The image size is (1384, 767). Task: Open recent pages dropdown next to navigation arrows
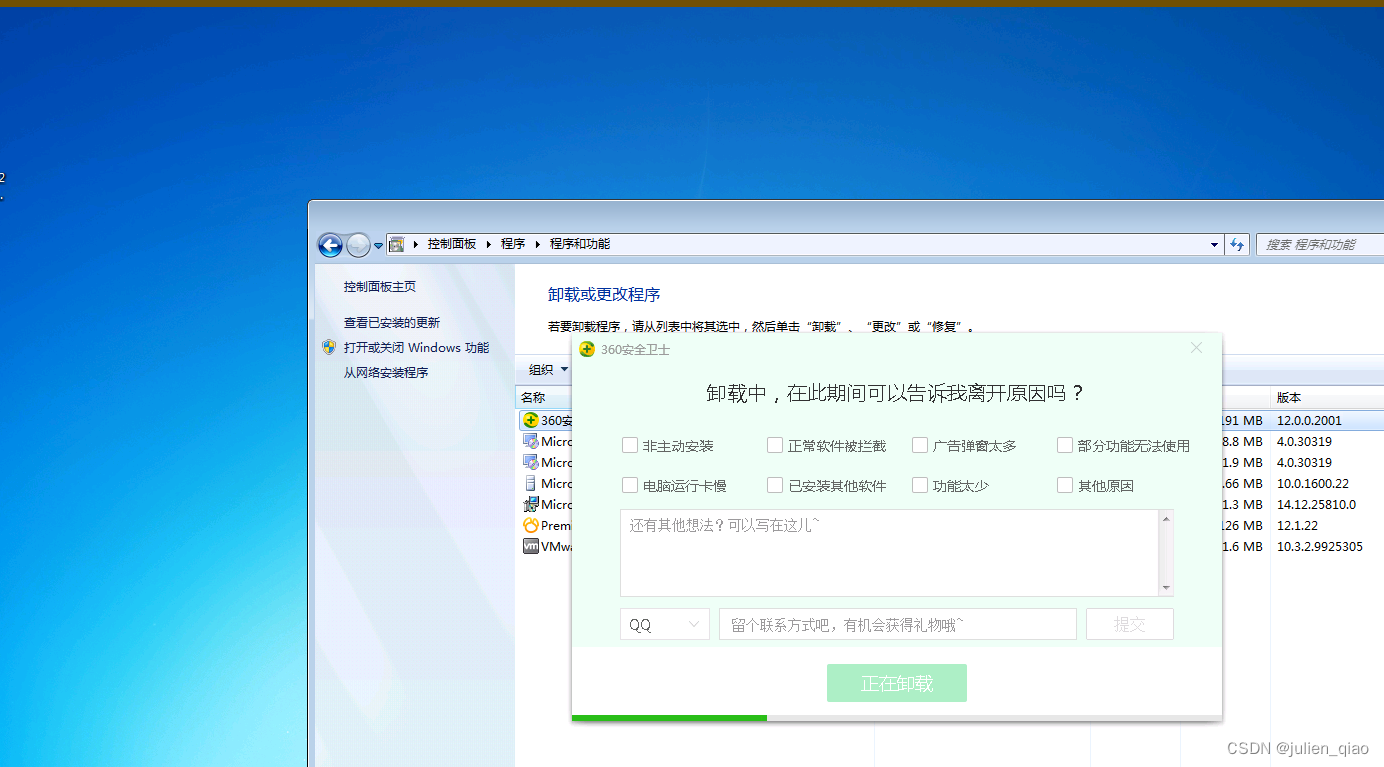coord(378,245)
